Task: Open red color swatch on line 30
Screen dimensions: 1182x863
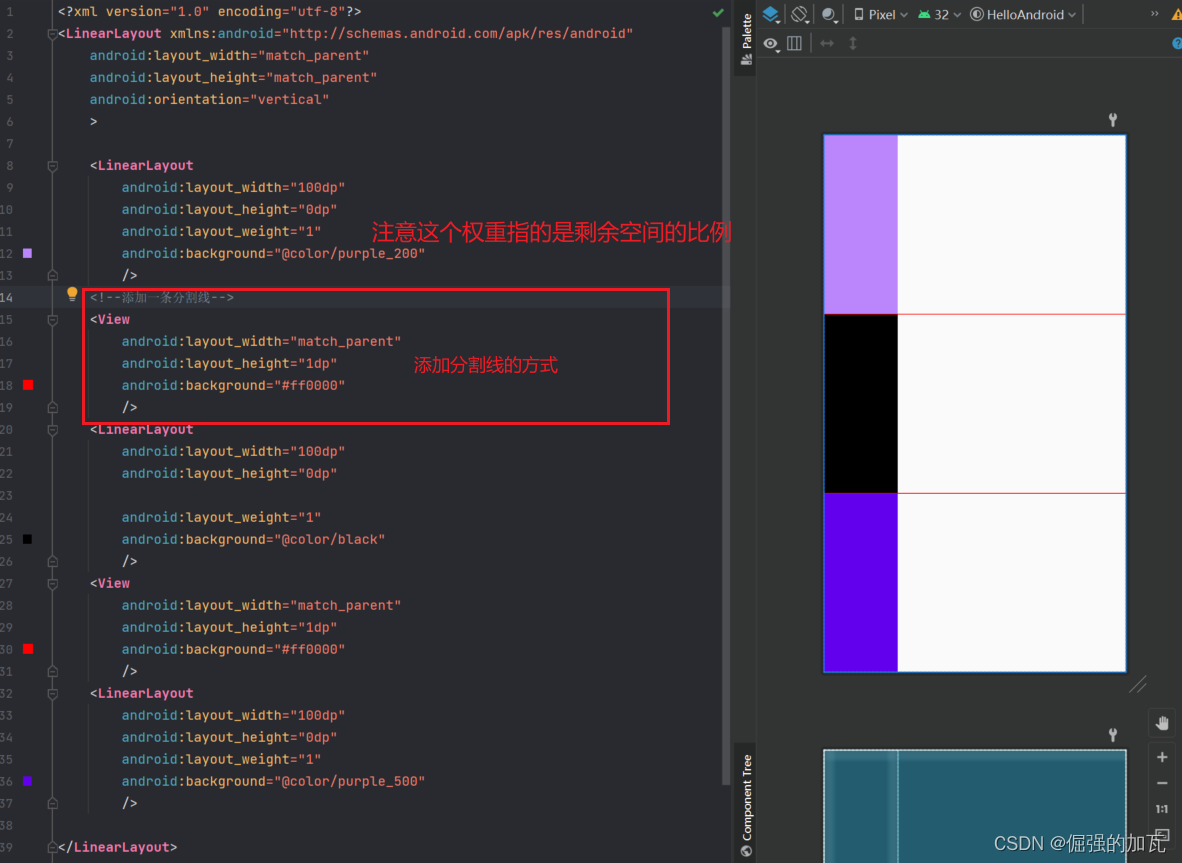Action: tap(28, 649)
